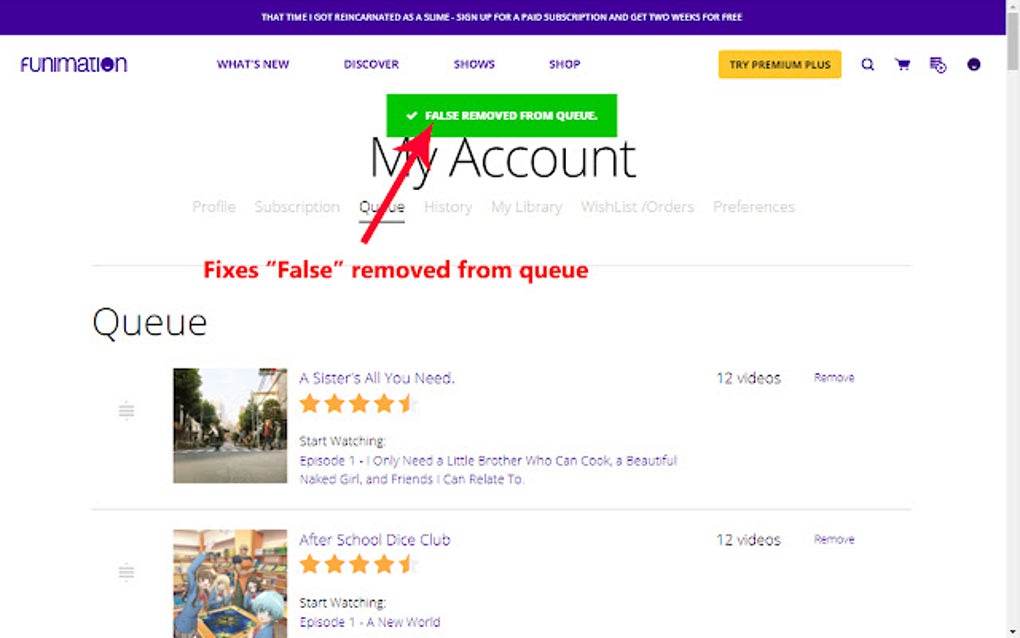This screenshot has width=1020, height=638.
Task: Click '12 videos' for After School Dice Club
Action: (748, 540)
